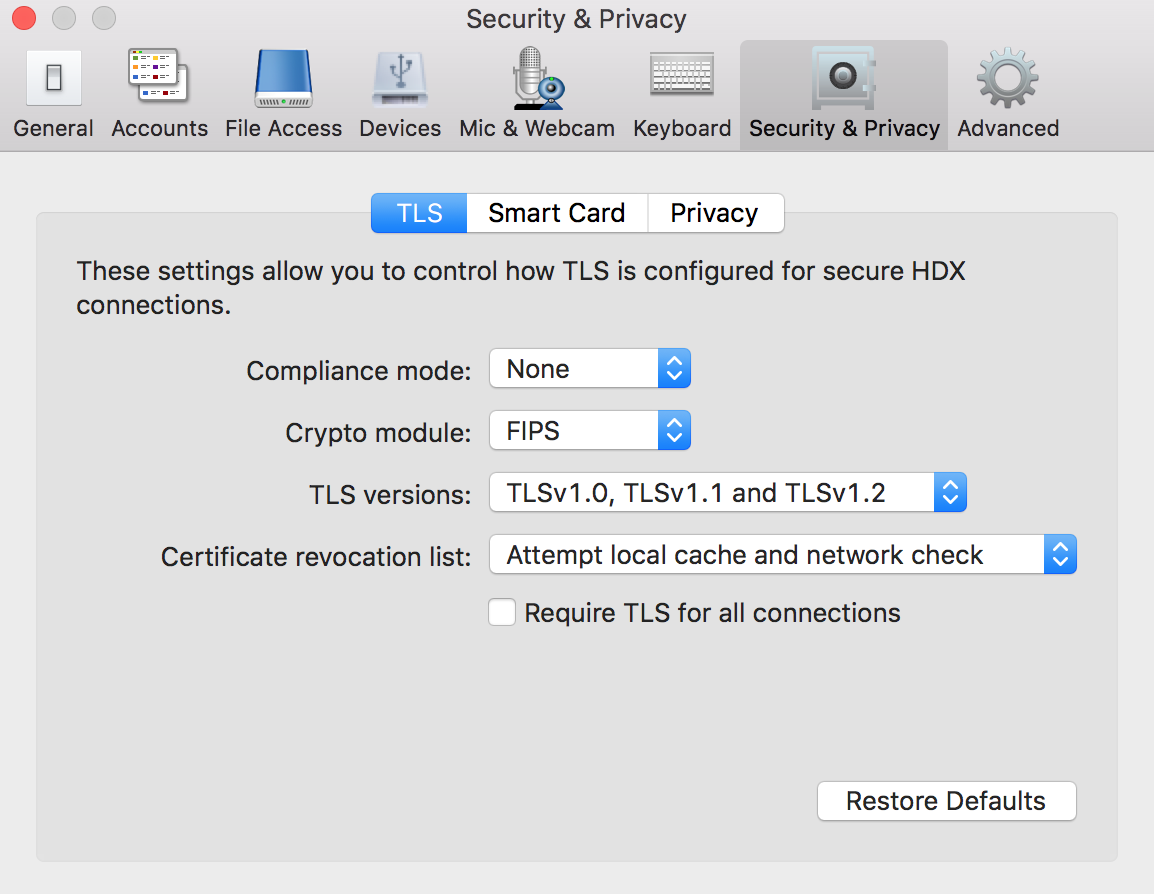1154x894 pixels.
Task: Open the Crypto module dropdown
Action: pyautogui.click(x=589, y=431)
